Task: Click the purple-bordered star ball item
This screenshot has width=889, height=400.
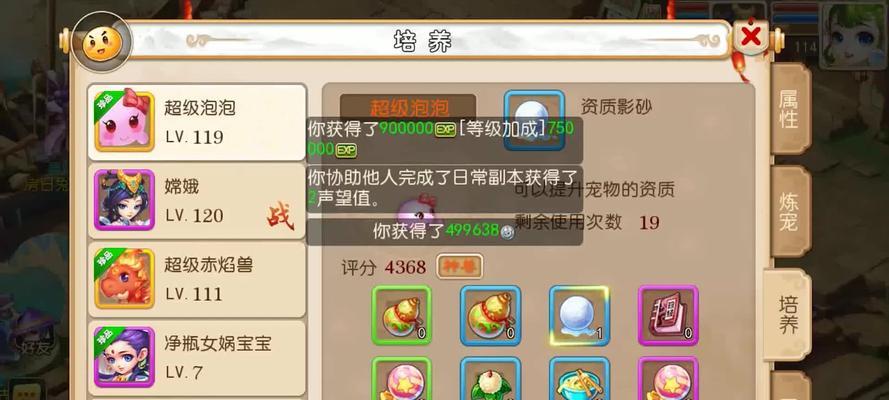Action: (668, 378)
